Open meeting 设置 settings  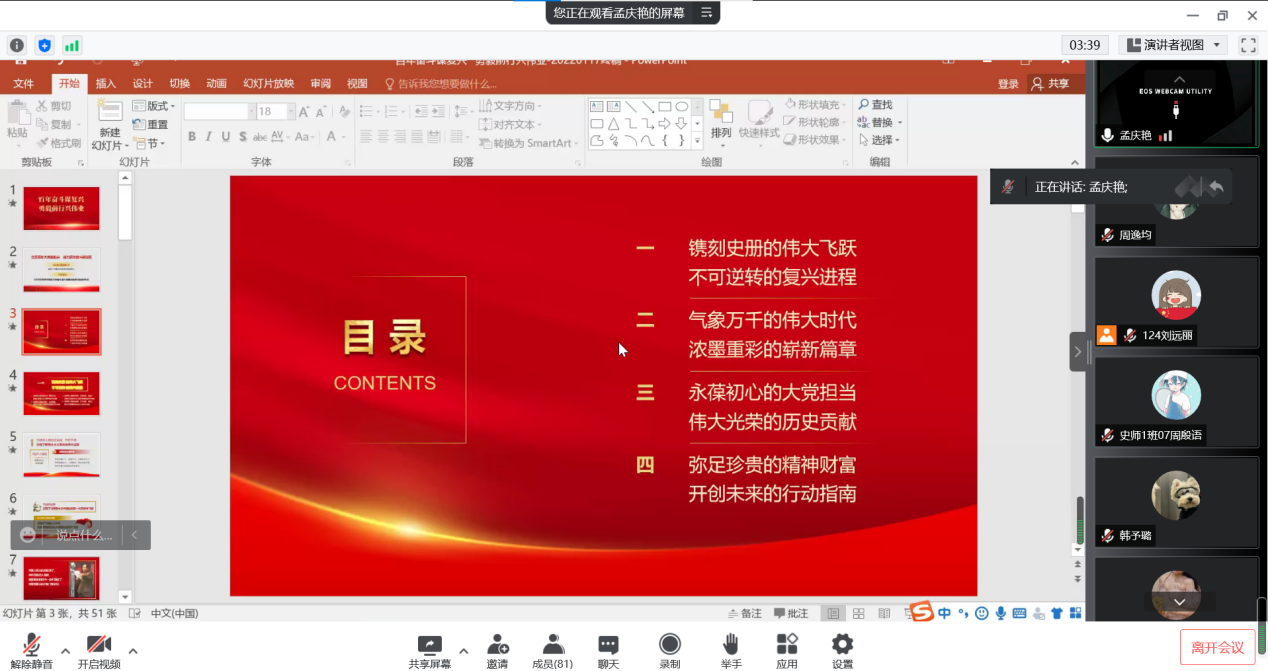pyautogui.click(x=843, y=651)
